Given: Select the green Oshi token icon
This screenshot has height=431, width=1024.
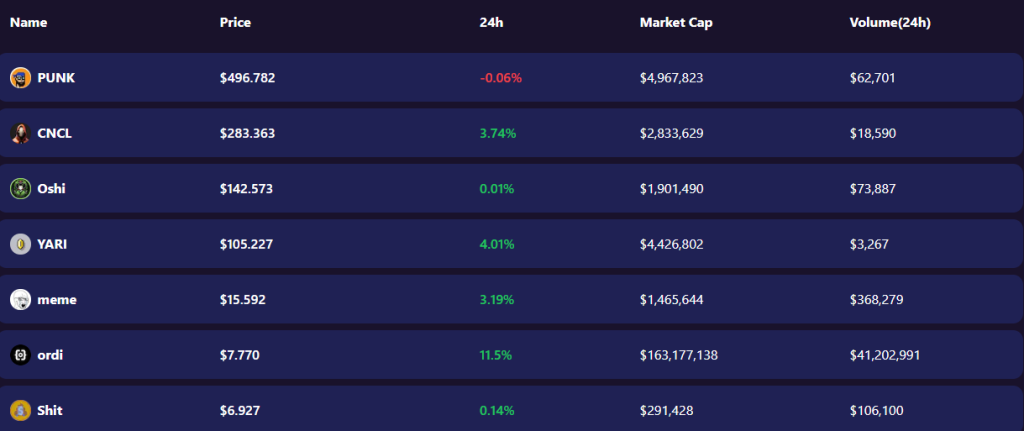Looking at the screenshot, I should 20,189.
